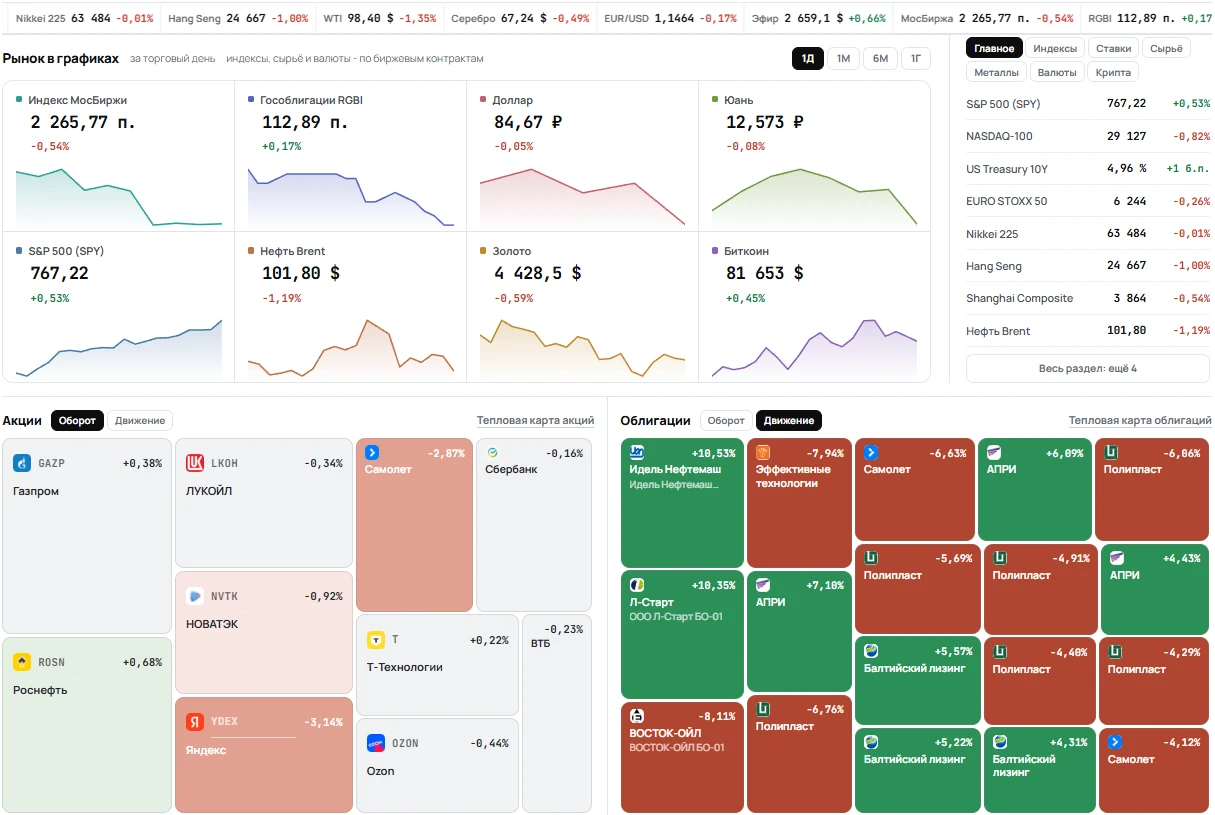This screenshot has height=815, width=1215.
Task: Click the Полипласт -5,69% bond logo
Action: tap(871, 558)
